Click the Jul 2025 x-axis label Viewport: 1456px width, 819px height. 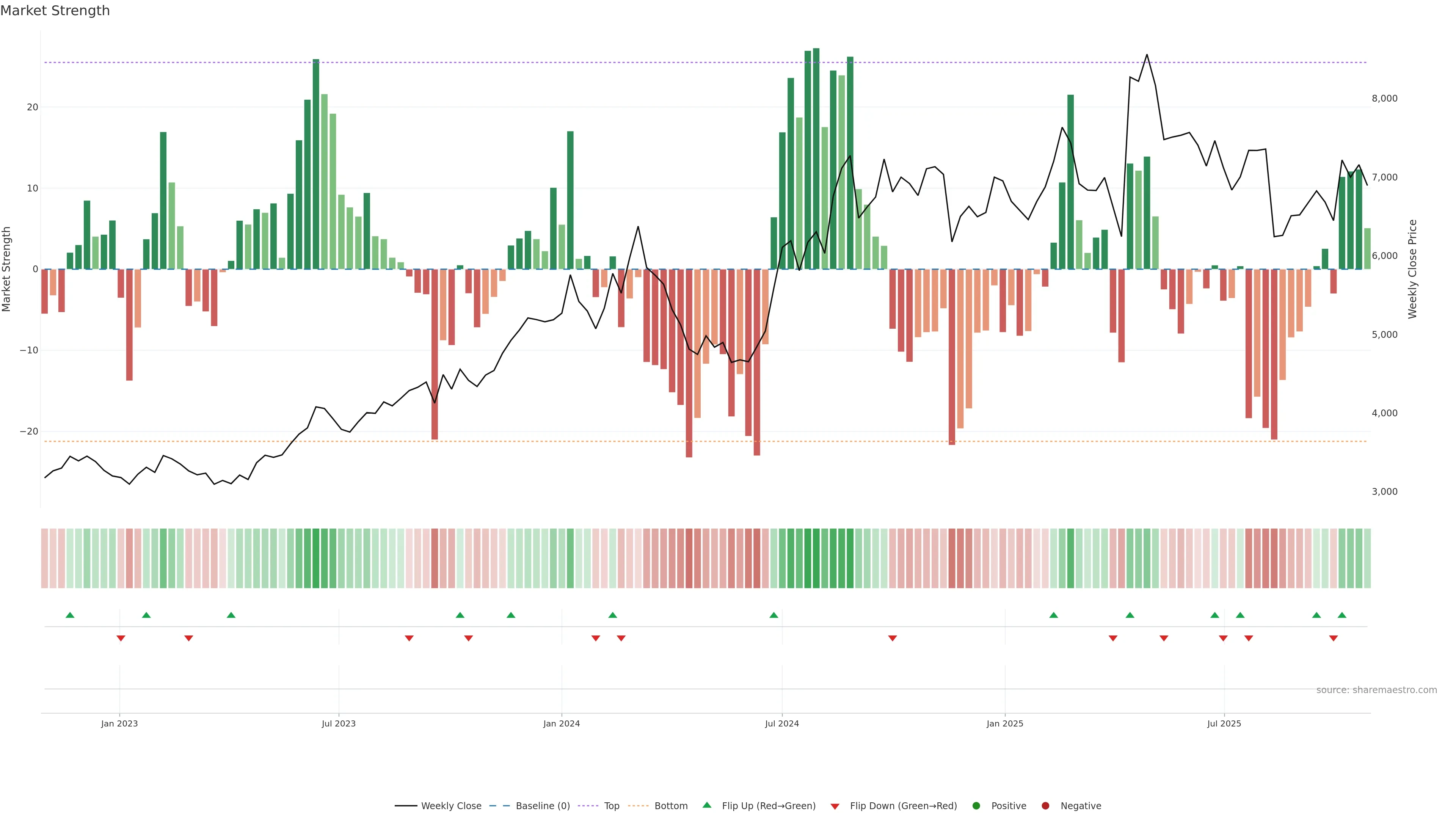pyautogui.click(x=1224, y=723)
